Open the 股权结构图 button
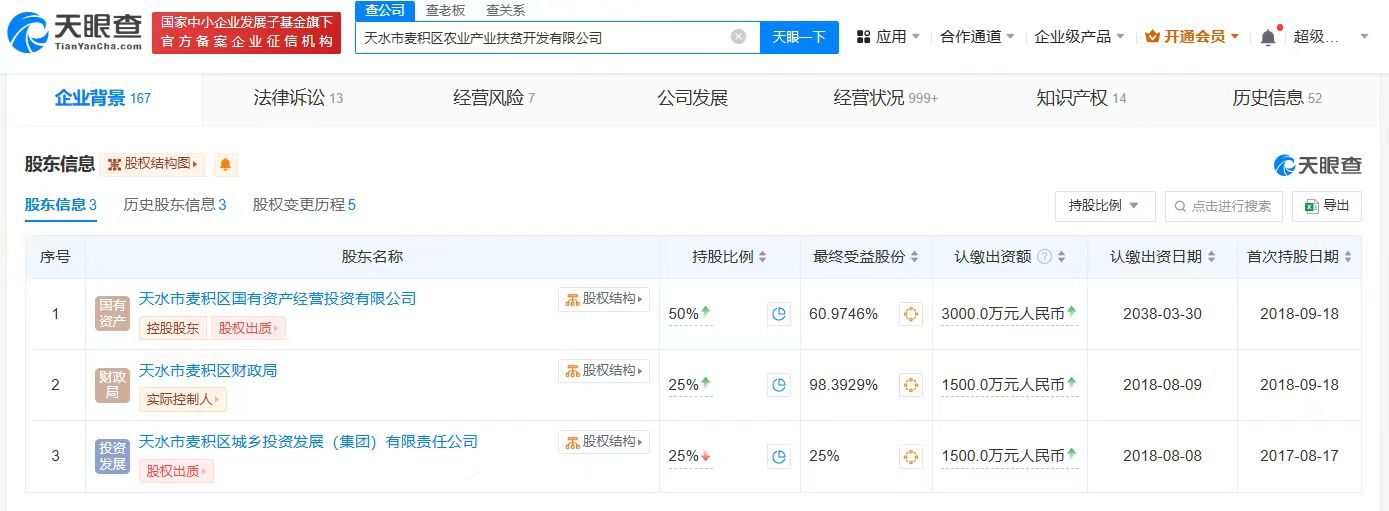1389x511 pixels. coord(154,164)
